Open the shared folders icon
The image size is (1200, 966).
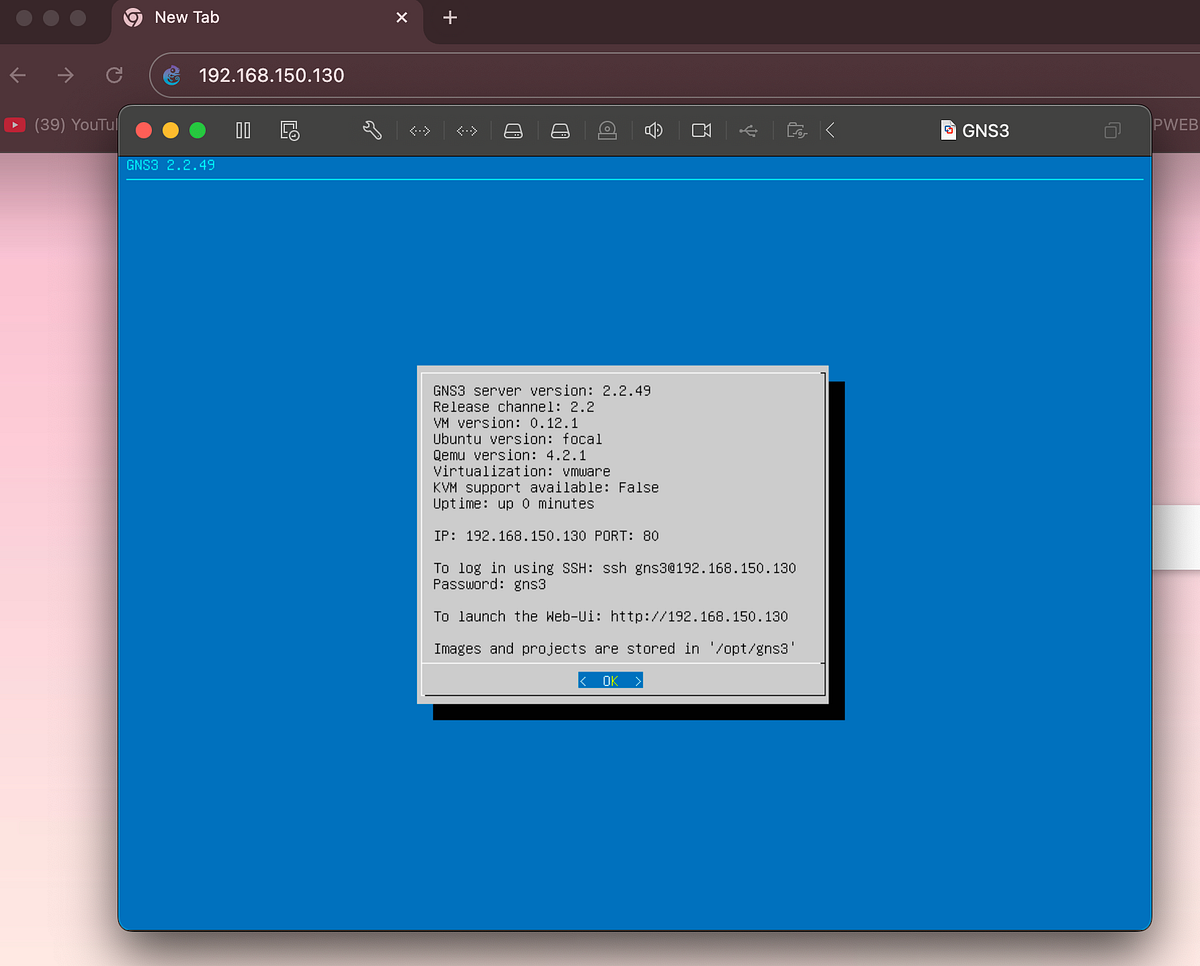tap(796, 130)
